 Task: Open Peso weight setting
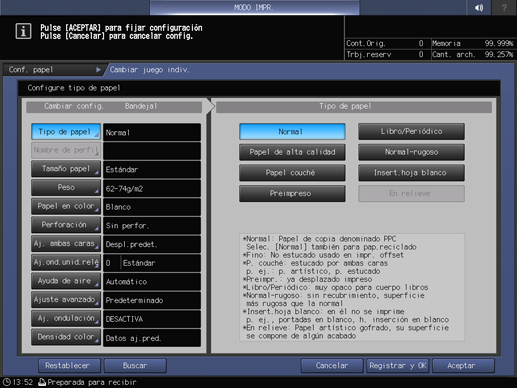tap(66, 188)
